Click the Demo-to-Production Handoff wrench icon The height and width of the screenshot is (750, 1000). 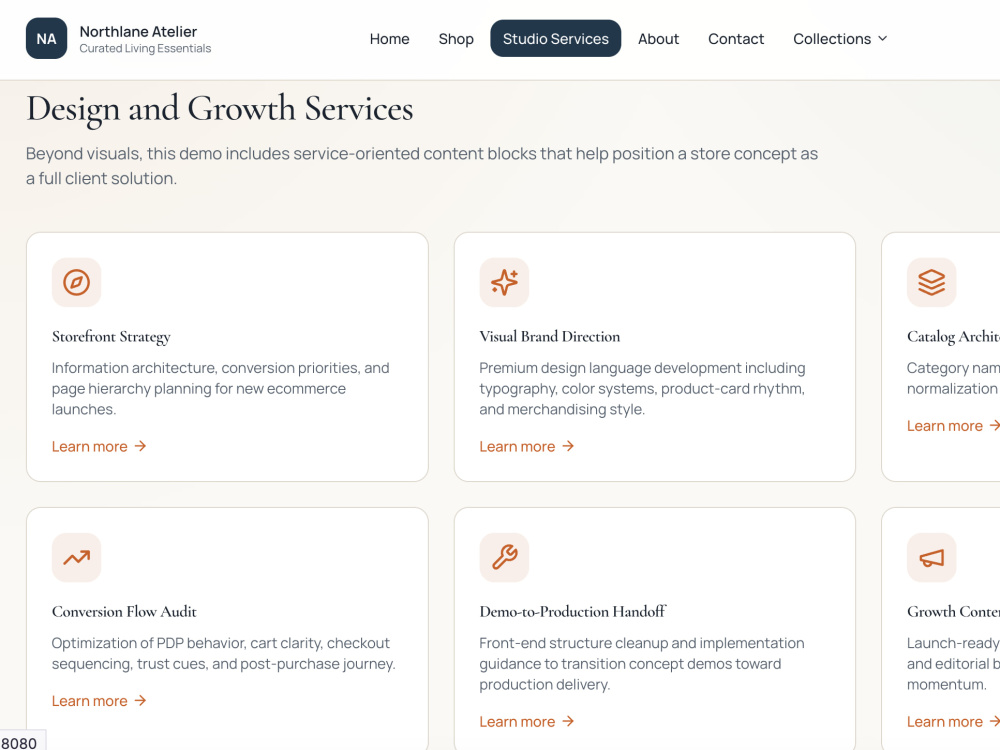tap(504, 558)
